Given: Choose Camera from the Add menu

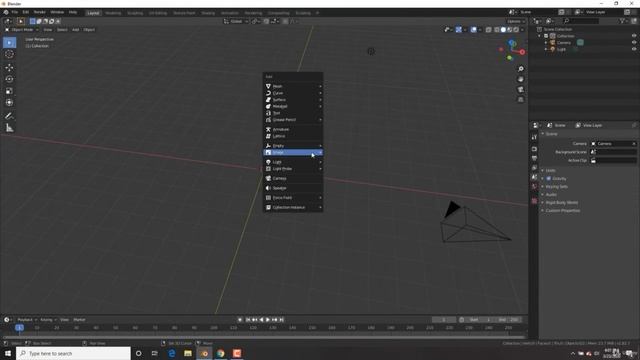Looking at the screenshot, I should pyautogui.click(x=293, y=178).
